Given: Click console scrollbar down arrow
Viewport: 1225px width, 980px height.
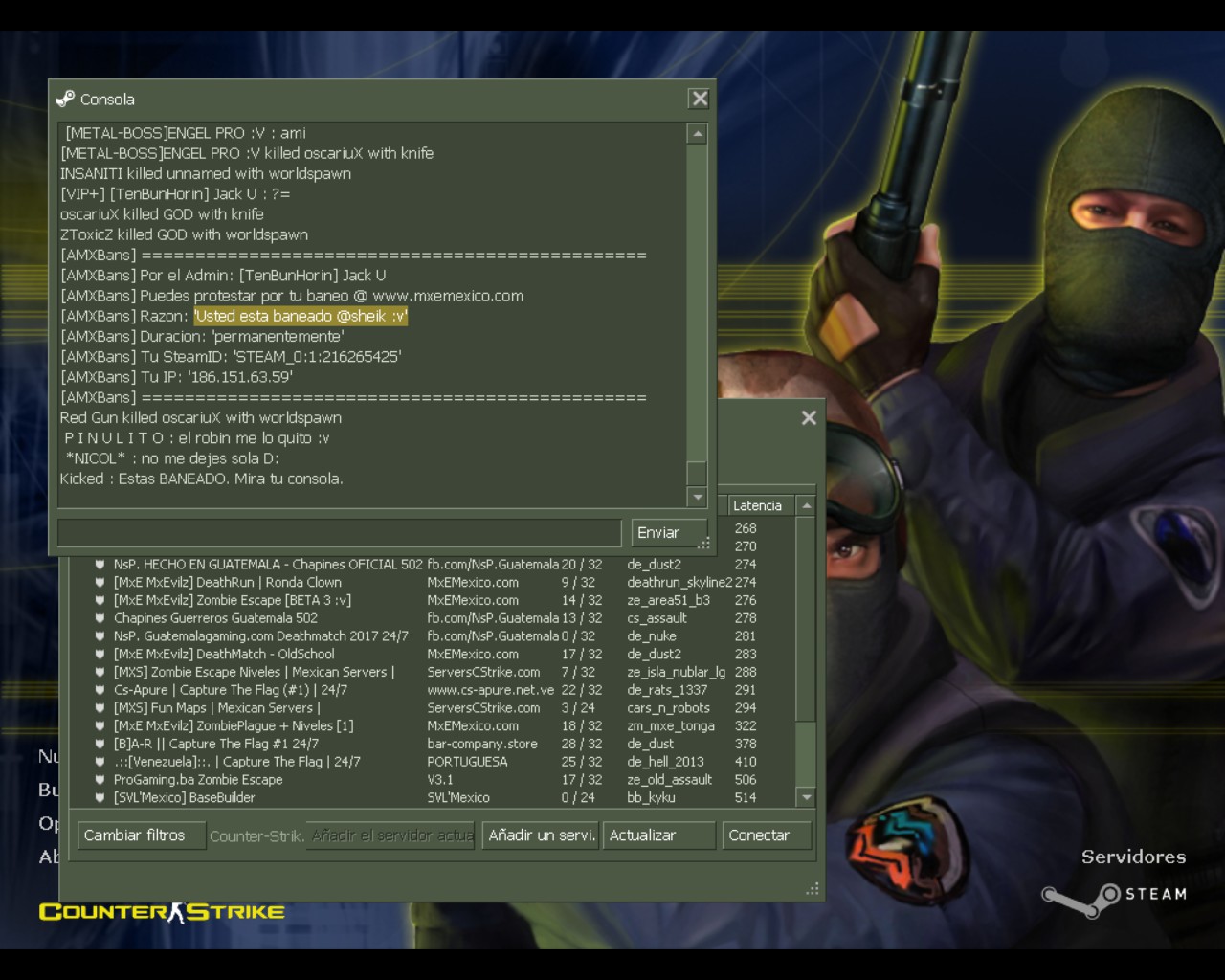Looking at the screenshot, I should point(697,497).
